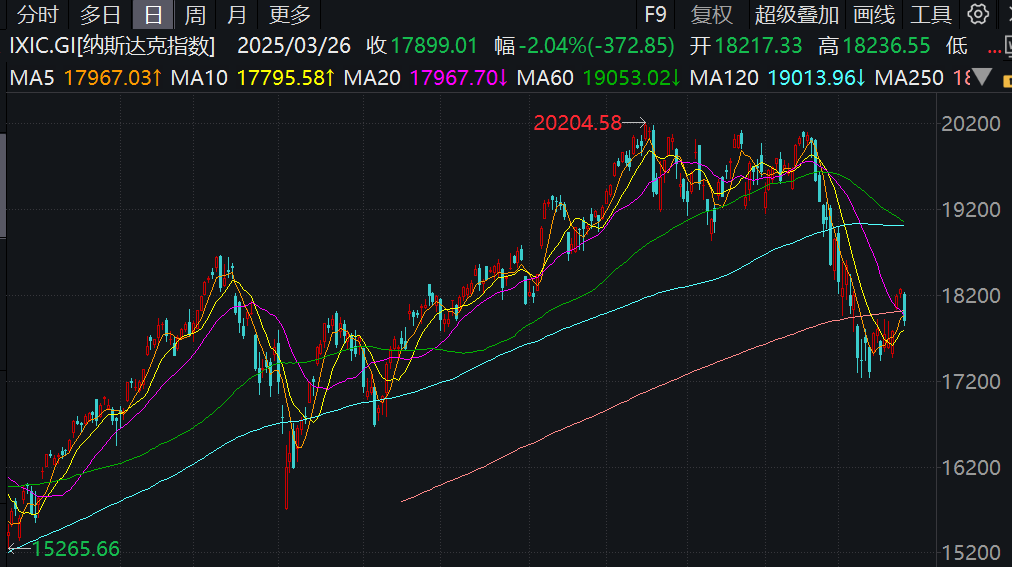Viewport: 1012px width, 567px height.
Task: Expand the moving-average list triangle arrow
Action: [982, 78]
